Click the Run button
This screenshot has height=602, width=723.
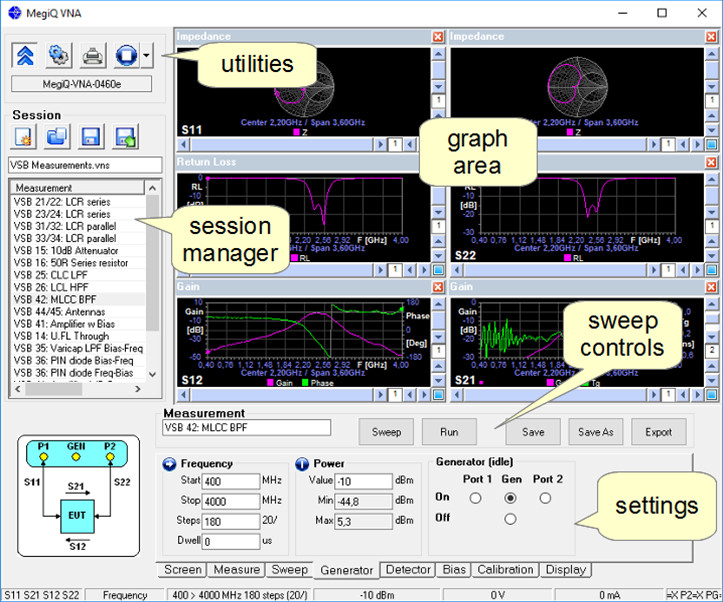click(449, 432)
